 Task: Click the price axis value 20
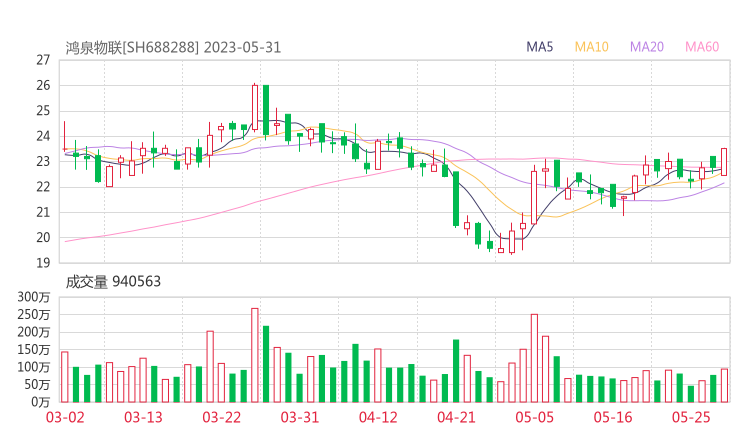[x=43, y=238]
